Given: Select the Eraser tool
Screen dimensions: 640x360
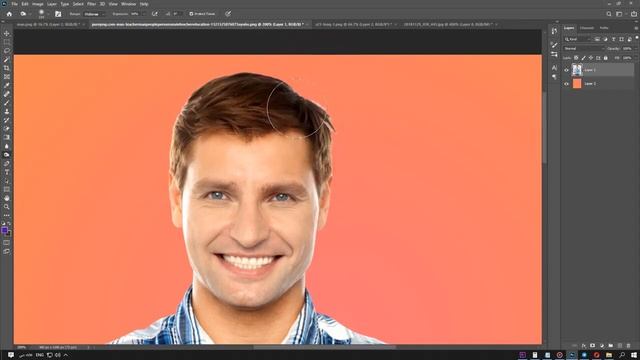Looking at the screenshot, I should pyautogui.click(x=7, y=129).
